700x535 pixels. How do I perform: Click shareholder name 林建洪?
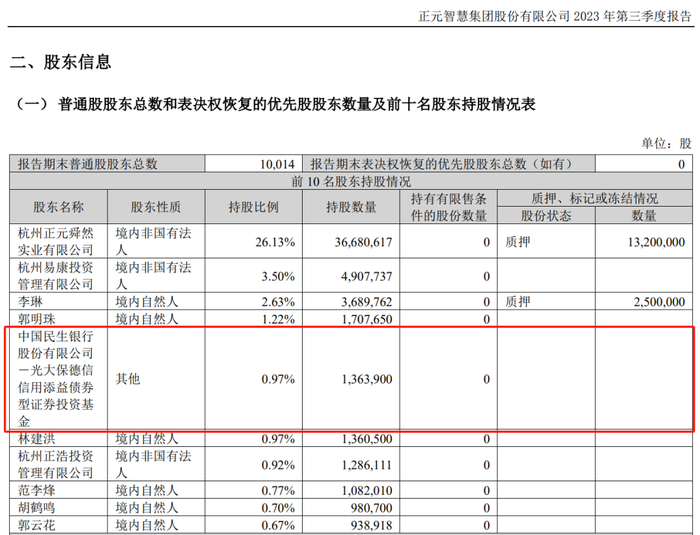(x=37, y=439)
